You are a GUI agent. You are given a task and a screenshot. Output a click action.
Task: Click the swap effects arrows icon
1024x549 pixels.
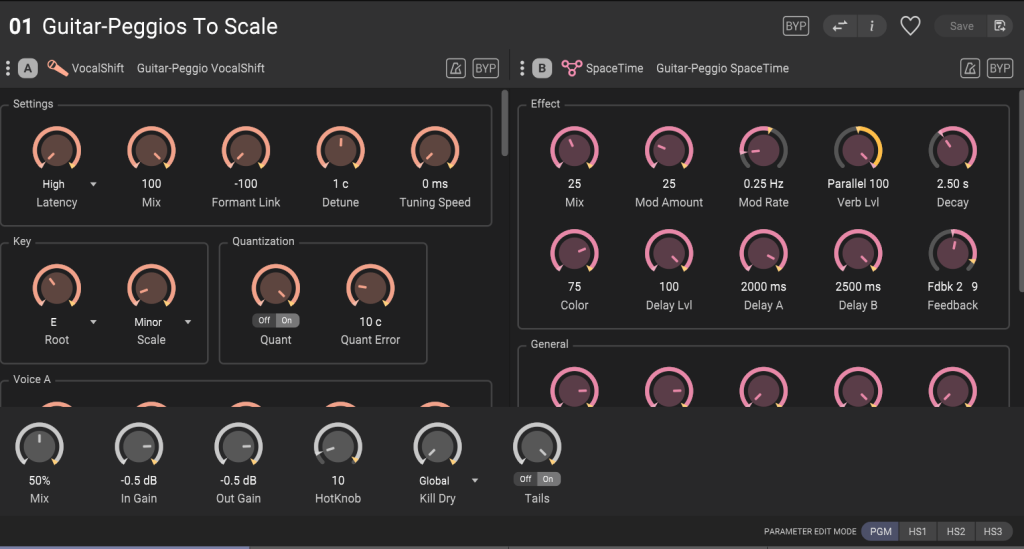click(840, 26)
